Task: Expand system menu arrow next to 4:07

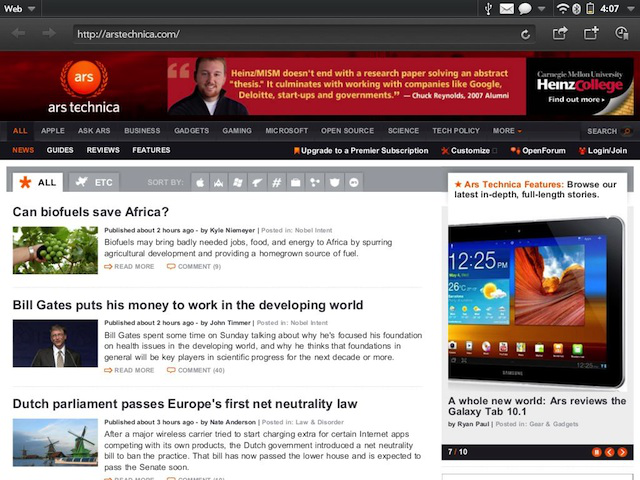Action: (x=629, y=9)
